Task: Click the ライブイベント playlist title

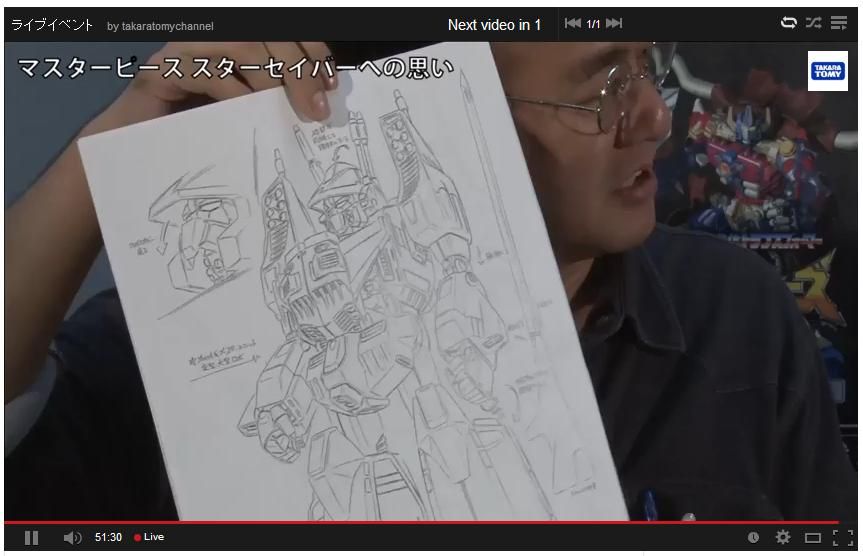Action: (52, 25)
